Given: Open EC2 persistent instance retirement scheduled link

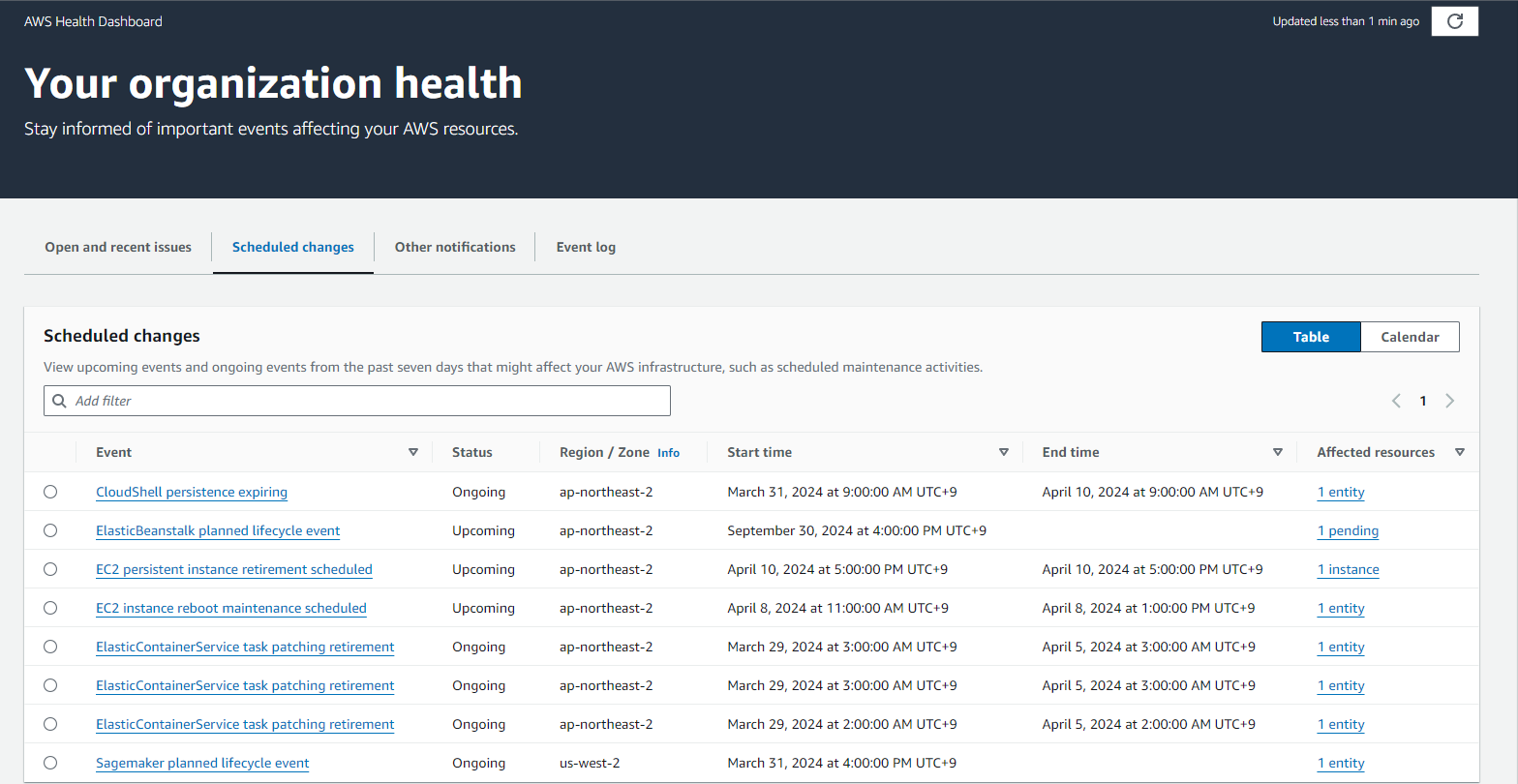Looking at the screenshot, I should click(x=234, y=569).
